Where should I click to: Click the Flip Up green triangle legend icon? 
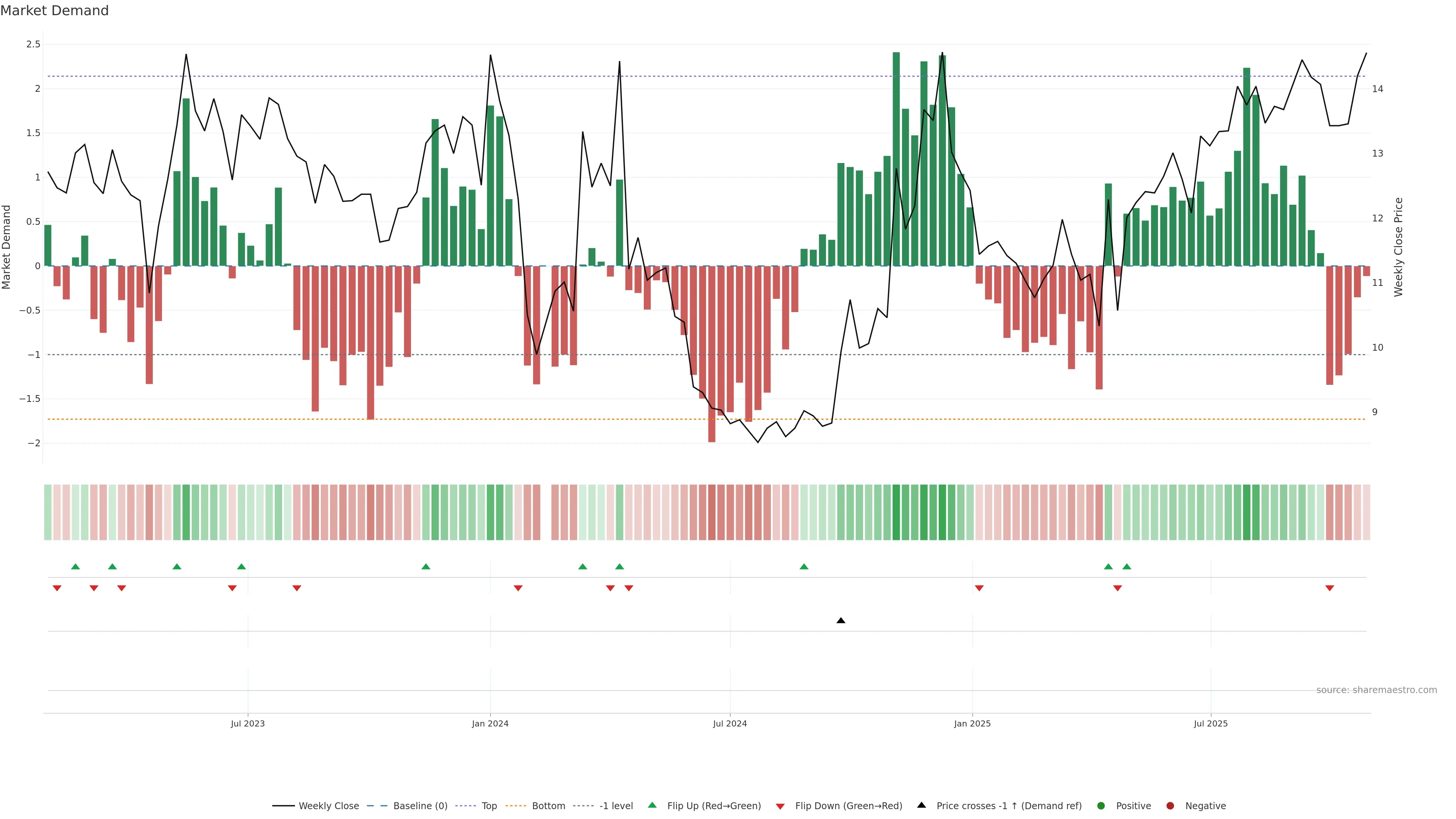point(652,805)
